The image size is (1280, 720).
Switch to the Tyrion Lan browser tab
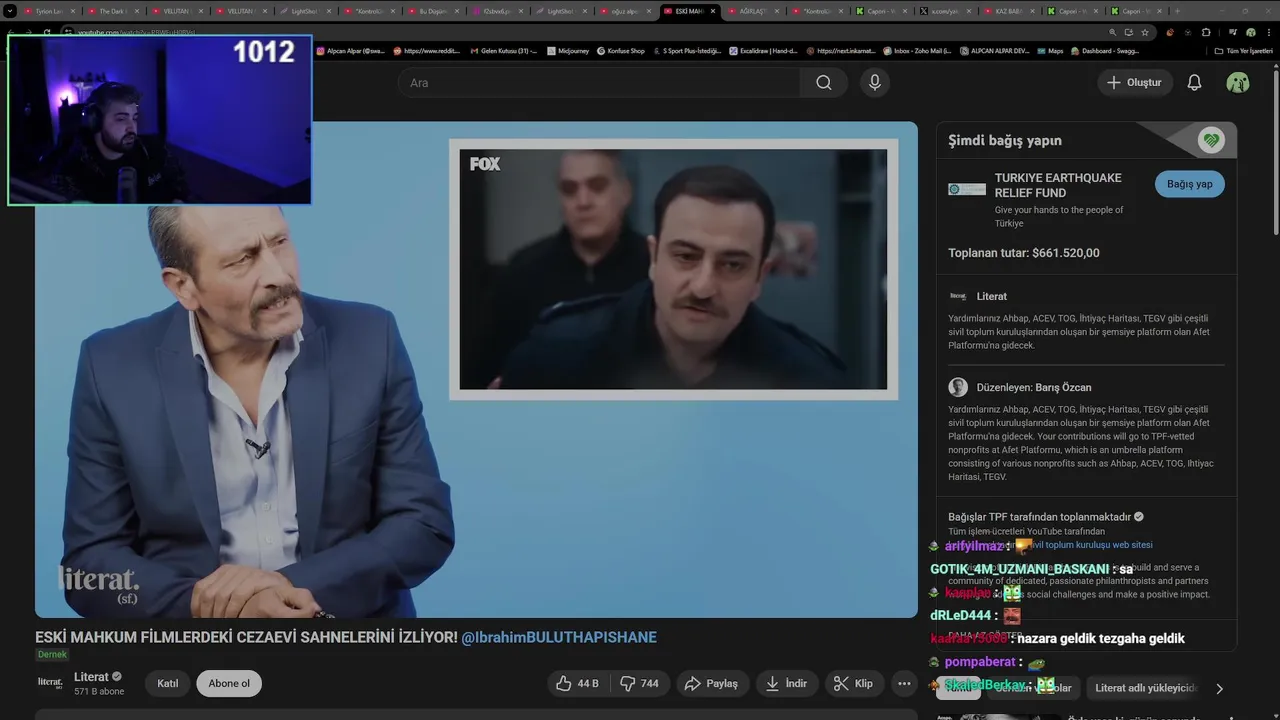click(x=51, y=11)
